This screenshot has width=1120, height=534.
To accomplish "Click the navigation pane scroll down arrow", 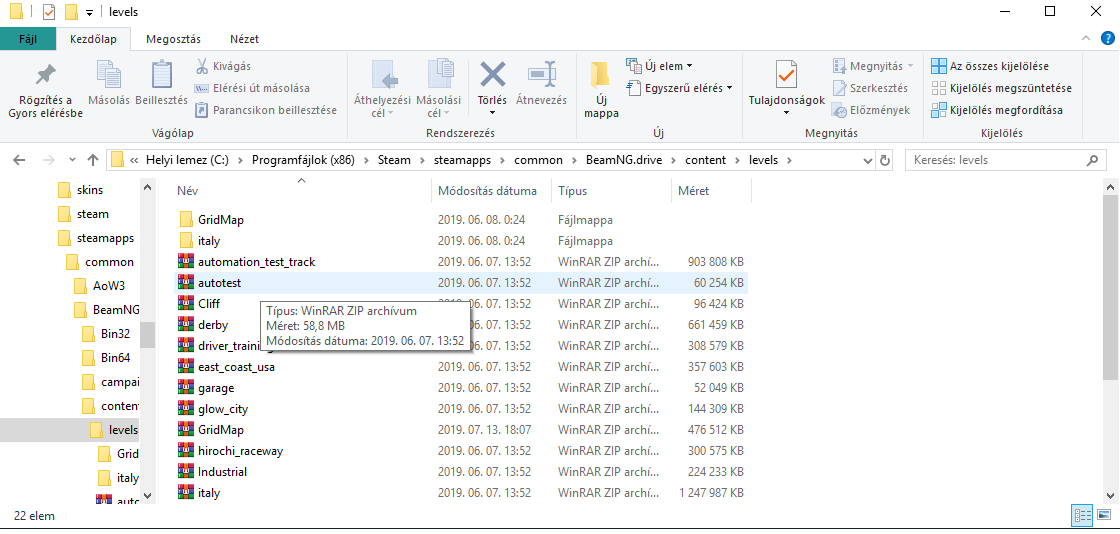I will pos(147,495).
